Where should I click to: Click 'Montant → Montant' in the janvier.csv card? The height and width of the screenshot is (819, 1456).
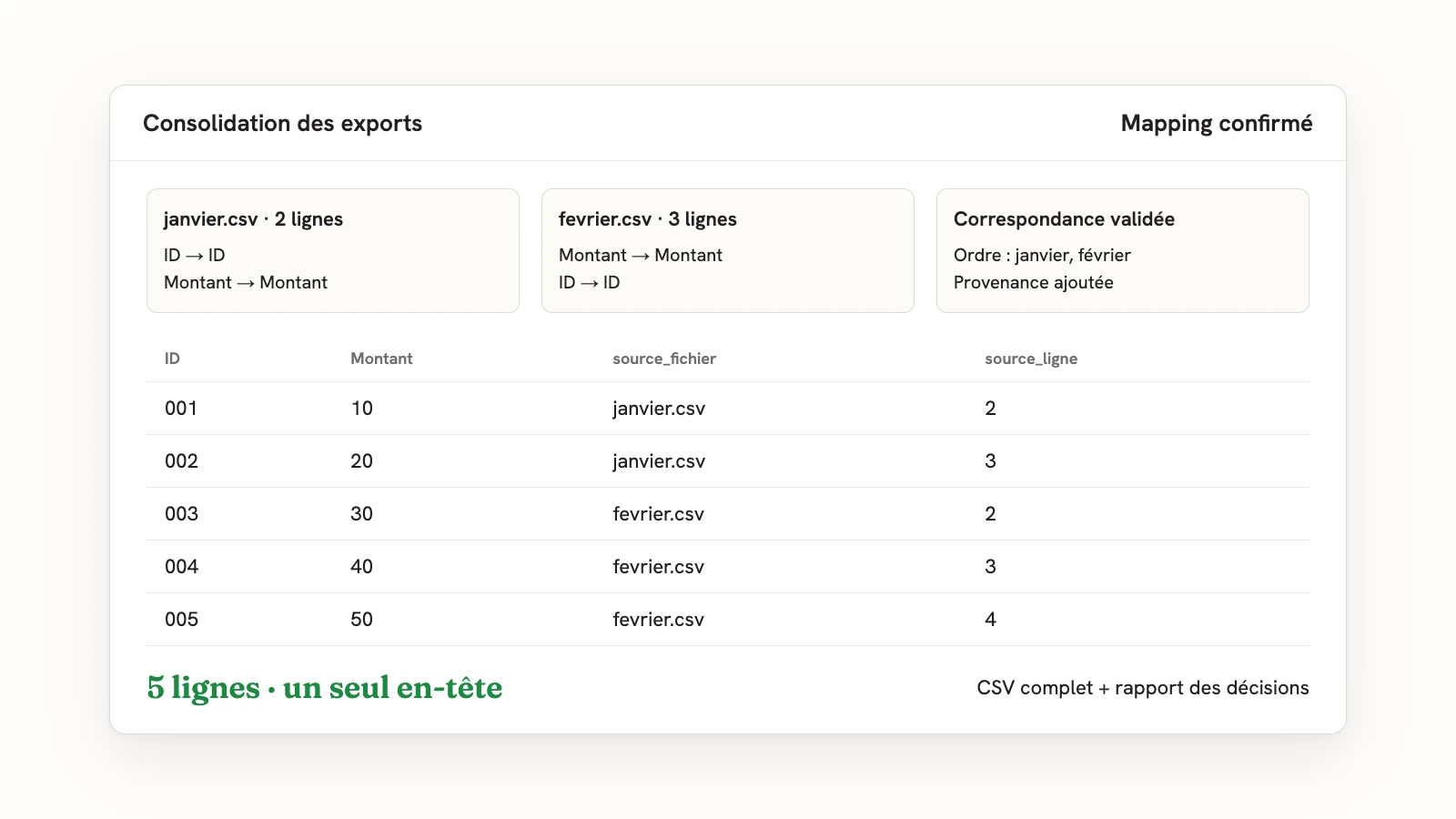pyautogui.click(x=246, y=283)
